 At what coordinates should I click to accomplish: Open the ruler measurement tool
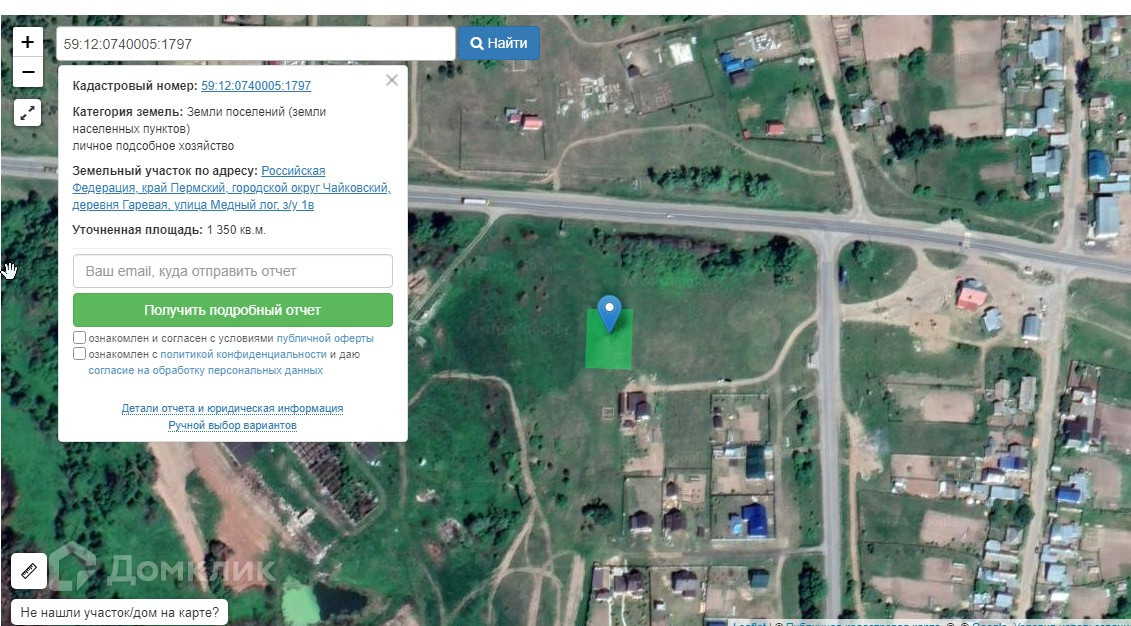click(x=29, y=570)
